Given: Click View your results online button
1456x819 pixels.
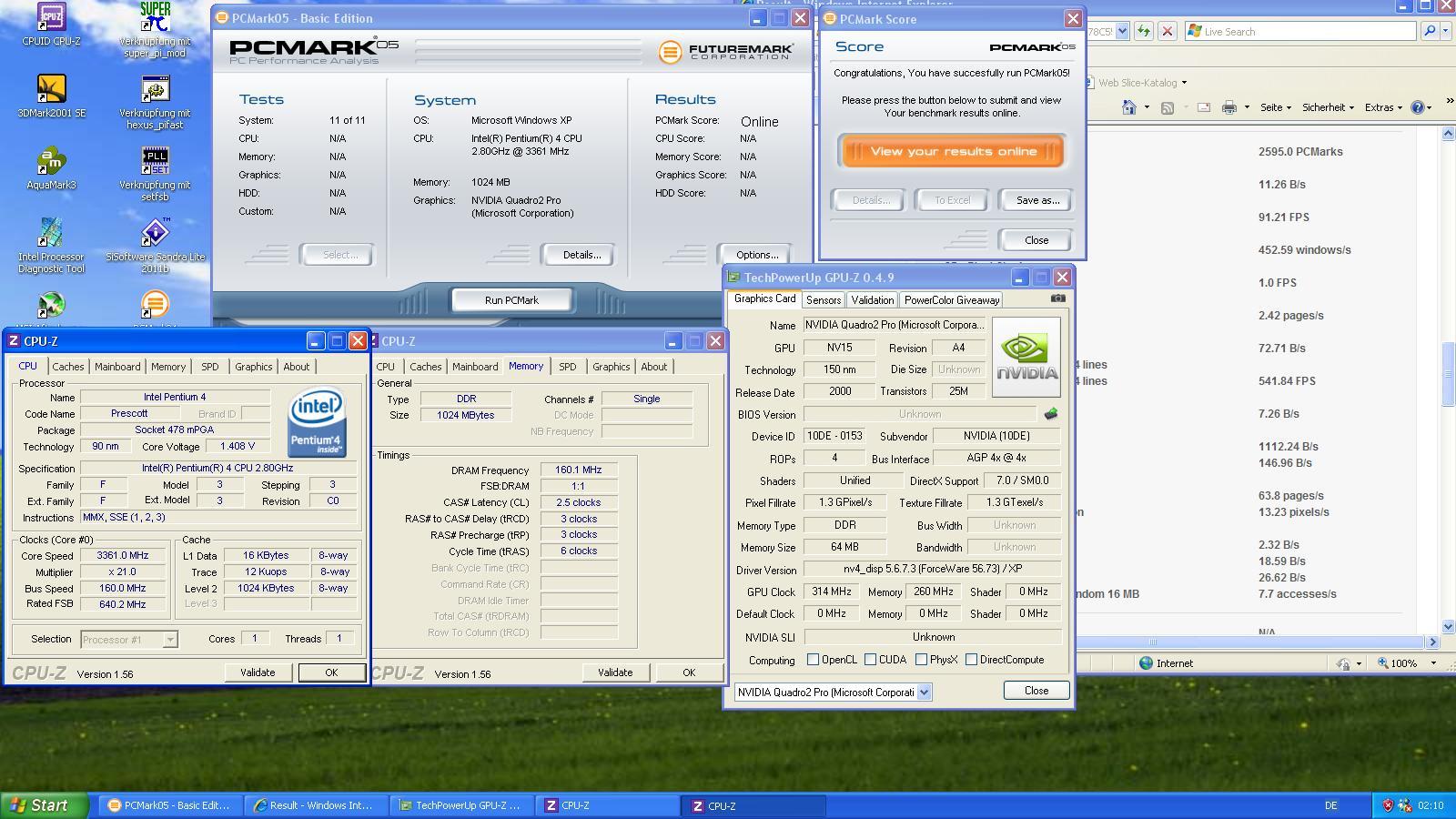Looking at the screenshot, I should click(x=953, y=152).
